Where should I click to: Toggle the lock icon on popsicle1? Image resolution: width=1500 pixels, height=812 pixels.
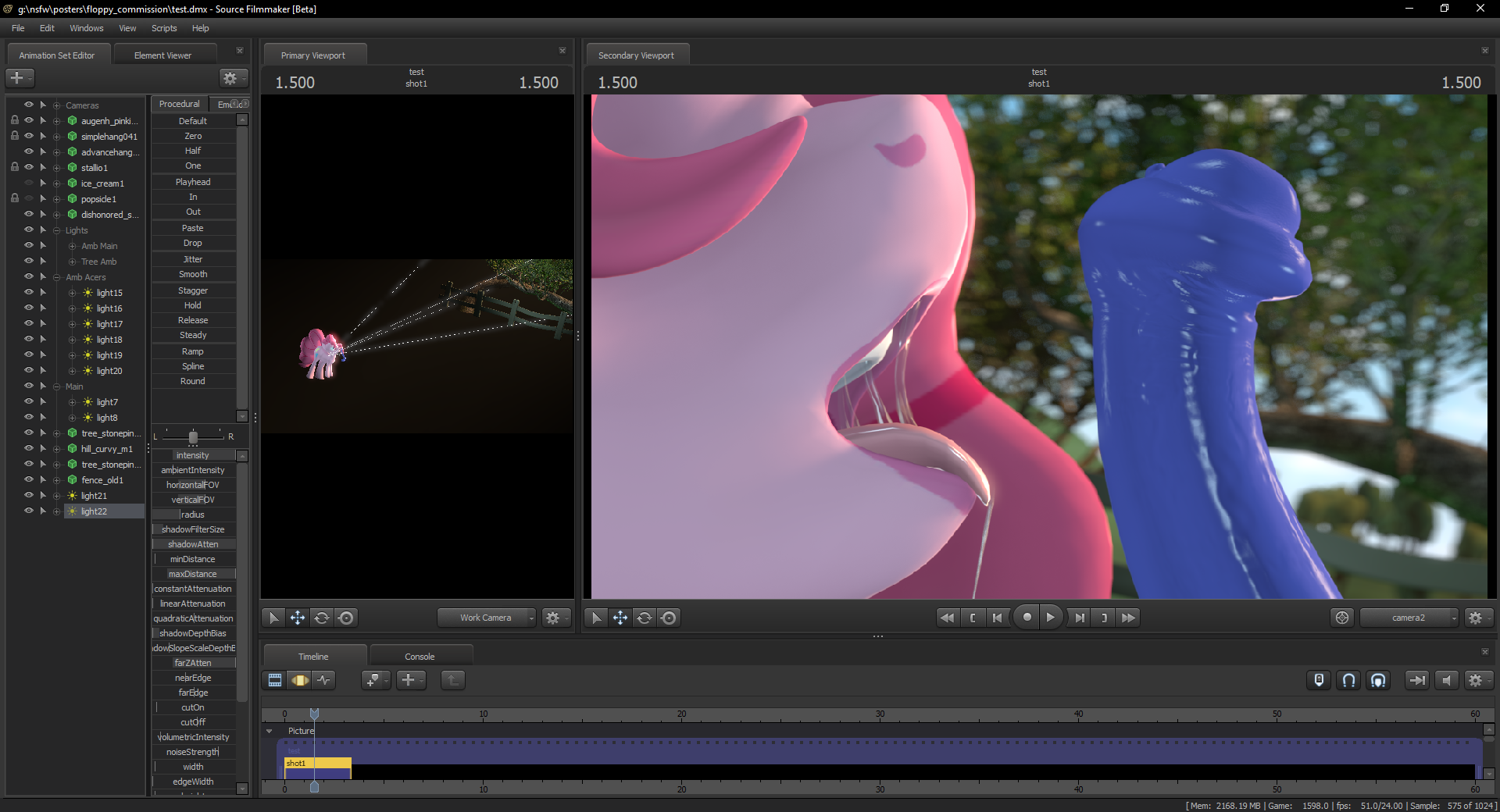15,198
